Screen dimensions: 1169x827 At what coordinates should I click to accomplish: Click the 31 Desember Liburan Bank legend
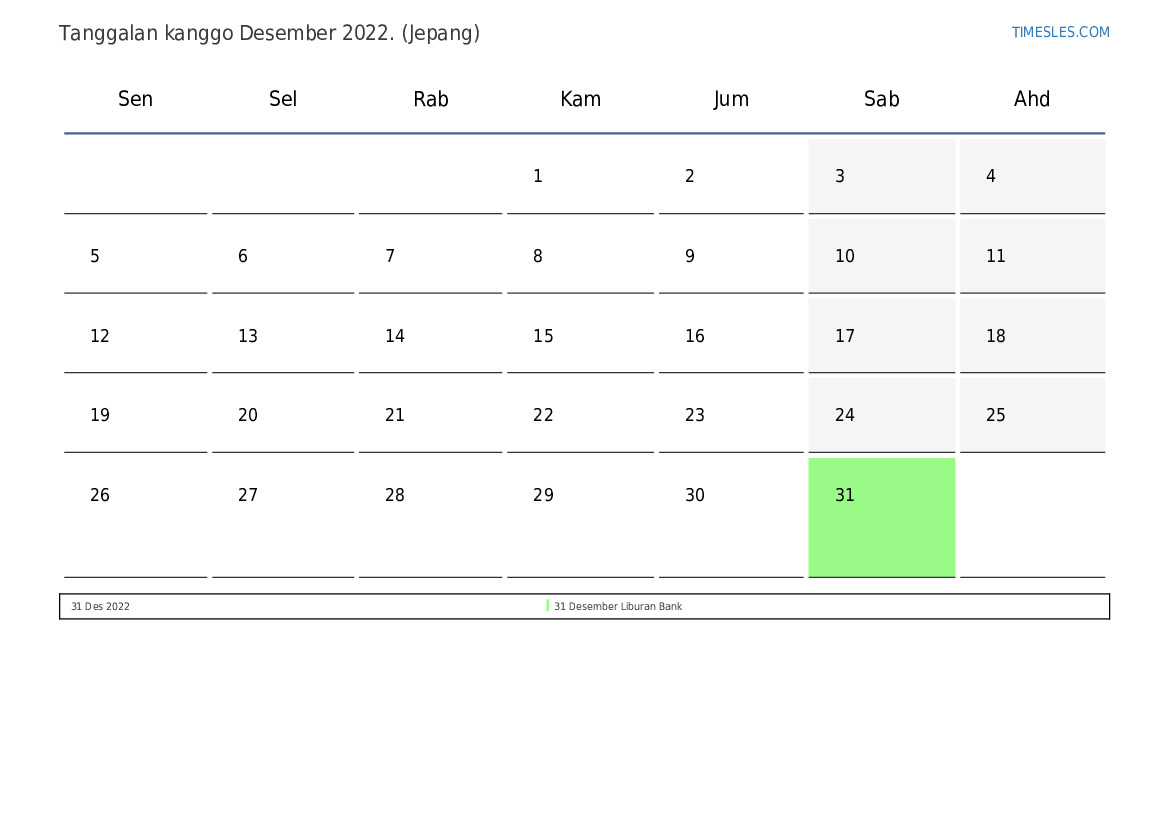pyautogui.click(x=617, y=607)
